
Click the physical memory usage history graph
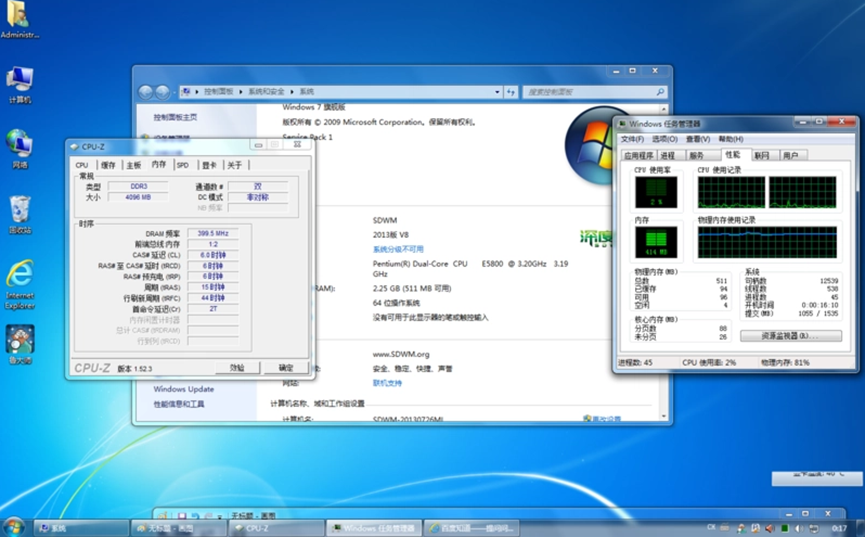767,242
